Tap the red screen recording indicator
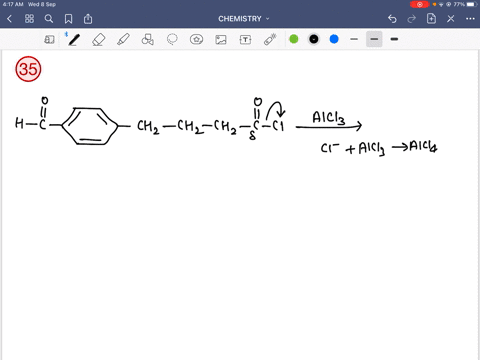The width and height of the screenshot is (480, 360). coord(419,4)
